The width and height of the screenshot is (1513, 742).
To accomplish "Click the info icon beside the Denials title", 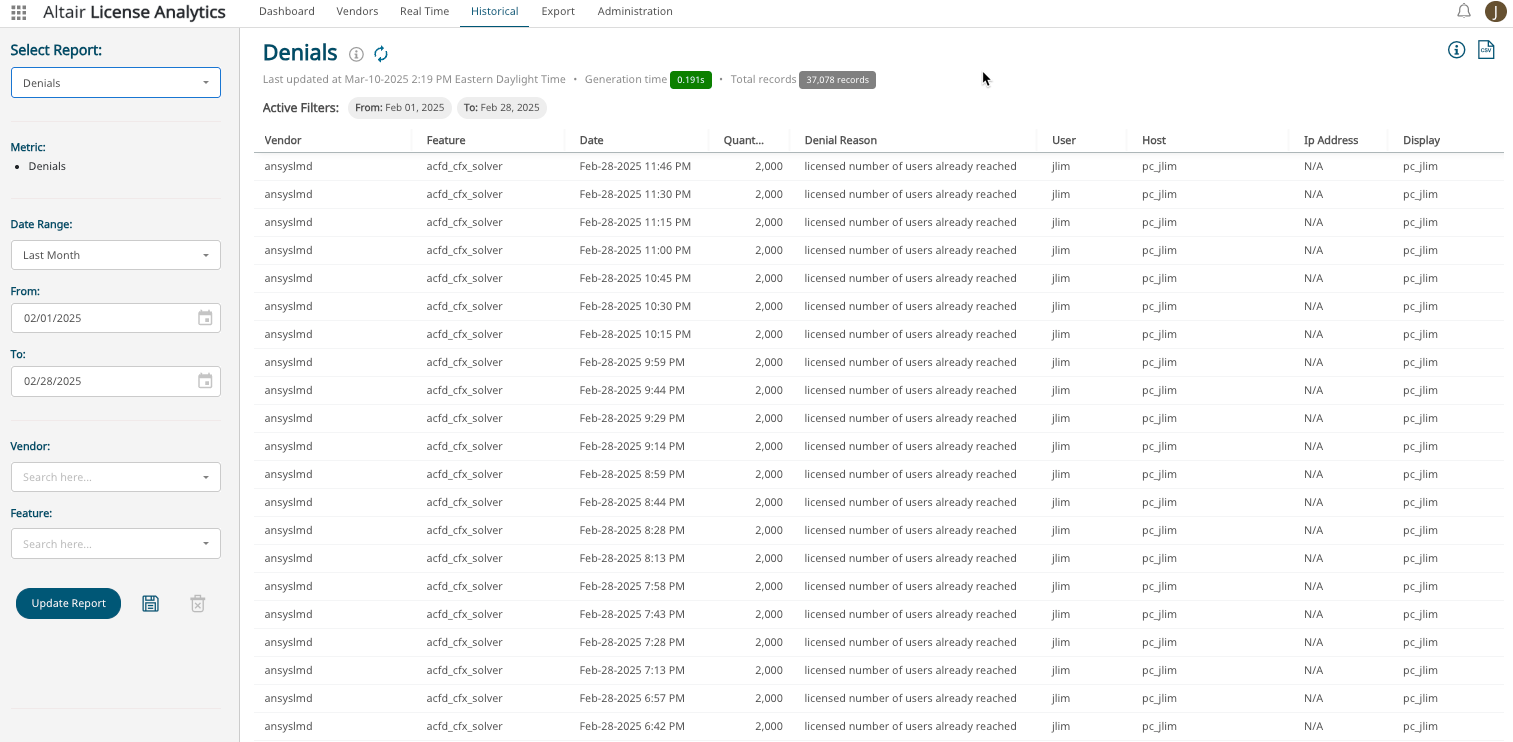I will [x=356, y=54].
